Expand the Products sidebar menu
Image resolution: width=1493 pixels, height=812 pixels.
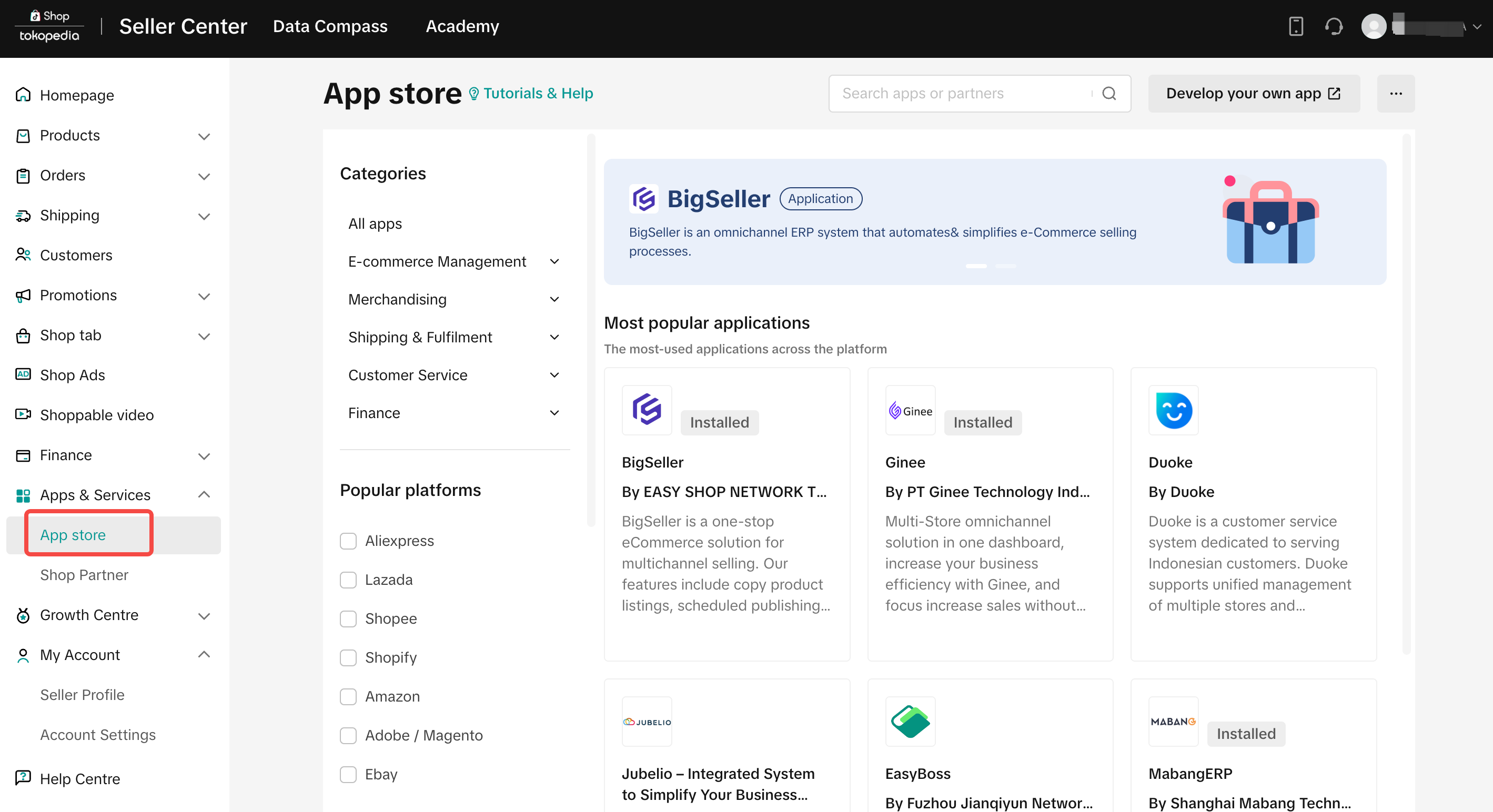tap(113, 135)
